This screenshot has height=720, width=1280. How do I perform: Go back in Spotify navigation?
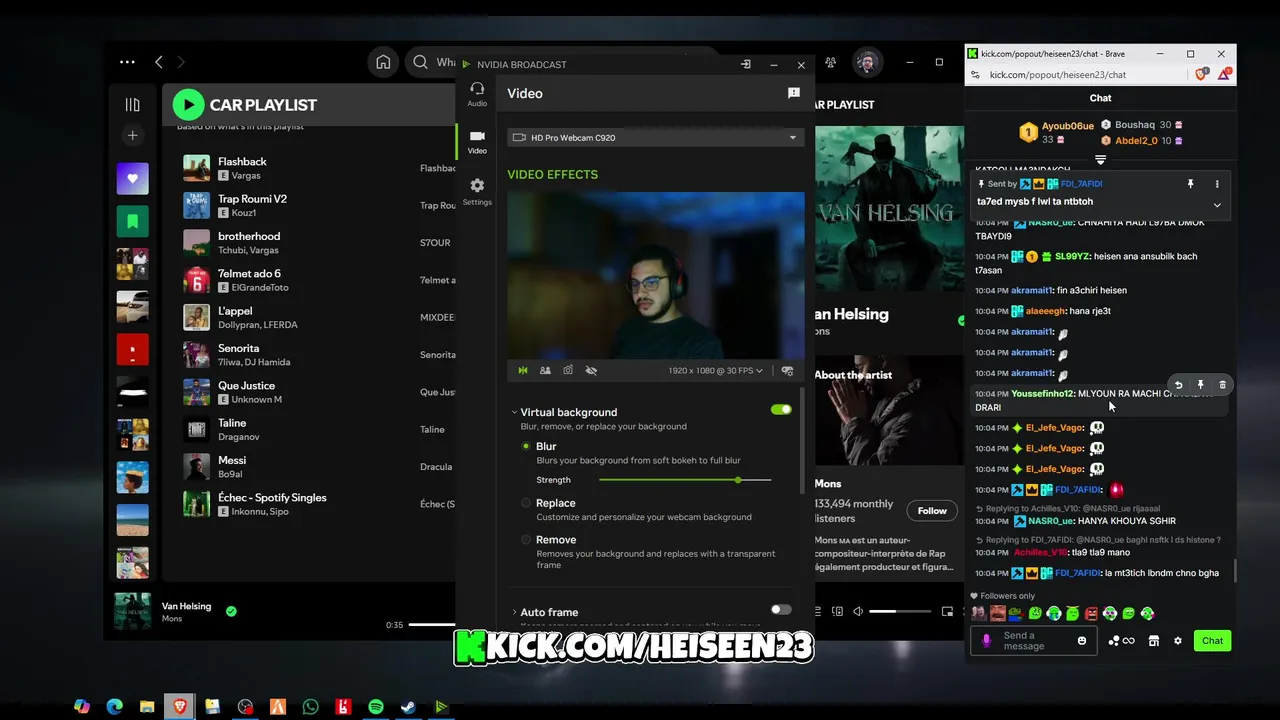158,62
